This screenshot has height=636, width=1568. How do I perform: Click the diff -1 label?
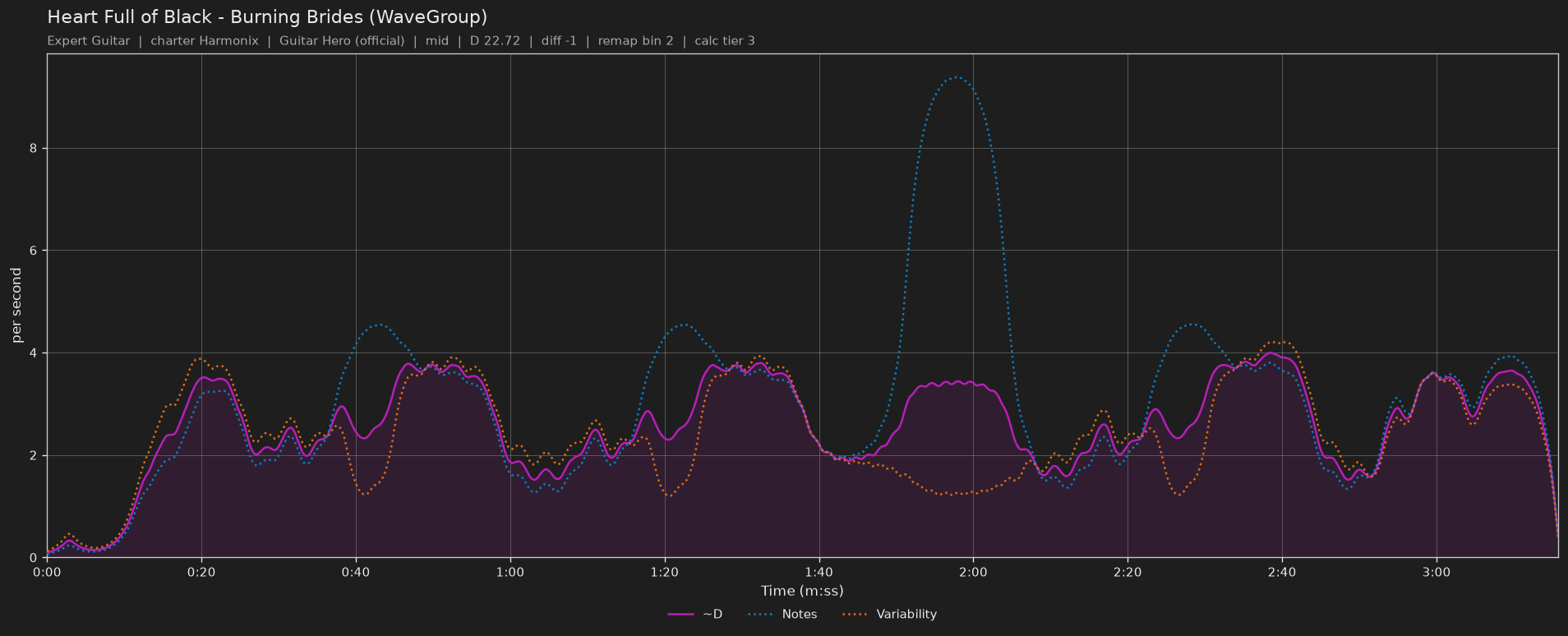(559, 40)
